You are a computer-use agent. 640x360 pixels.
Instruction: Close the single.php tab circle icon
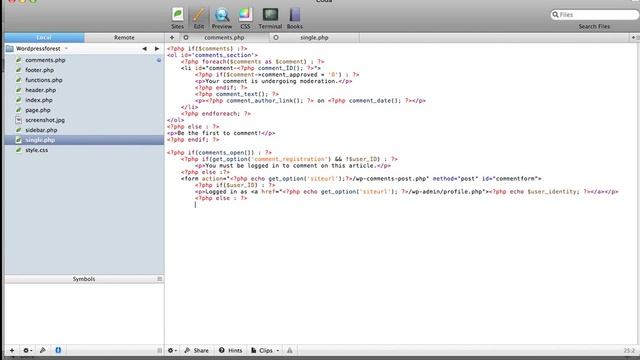tap(276, 38)
